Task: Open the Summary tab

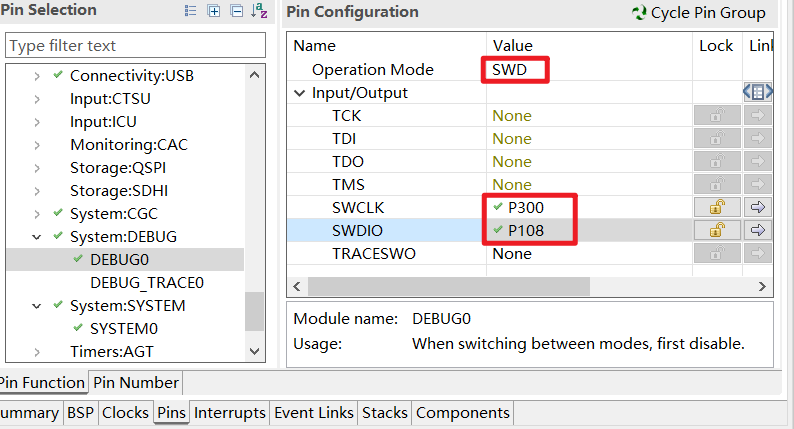Action: [30, 413]
